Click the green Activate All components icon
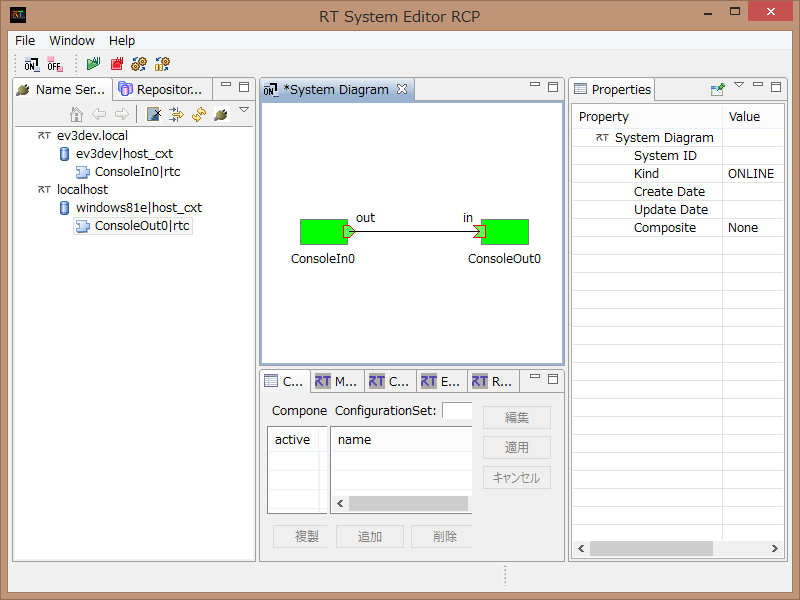800x600 pixels. [x=93, y=65]
